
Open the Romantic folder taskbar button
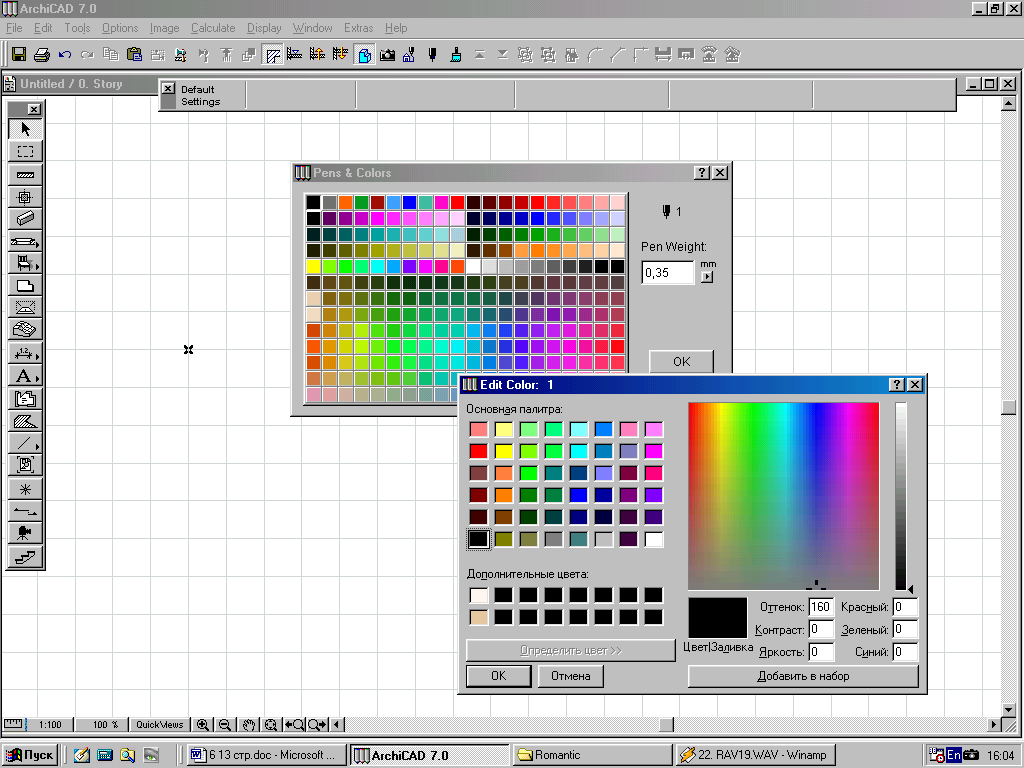point(592,755)
